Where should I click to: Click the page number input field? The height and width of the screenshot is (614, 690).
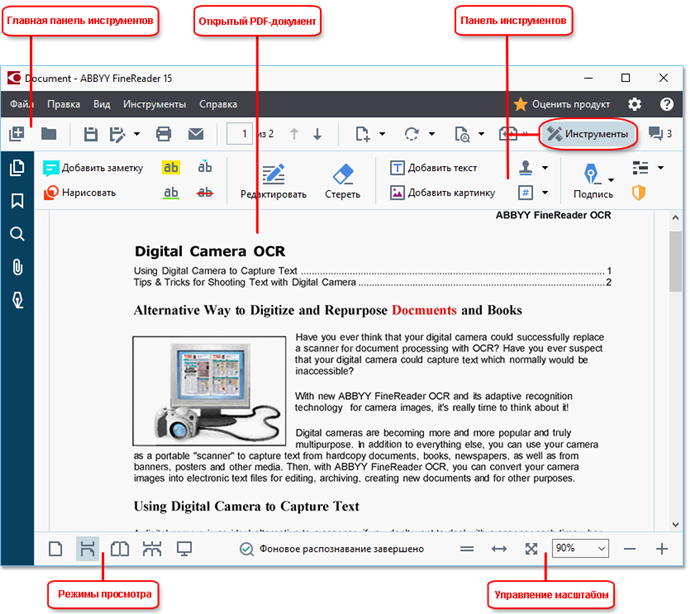[239, 133]
